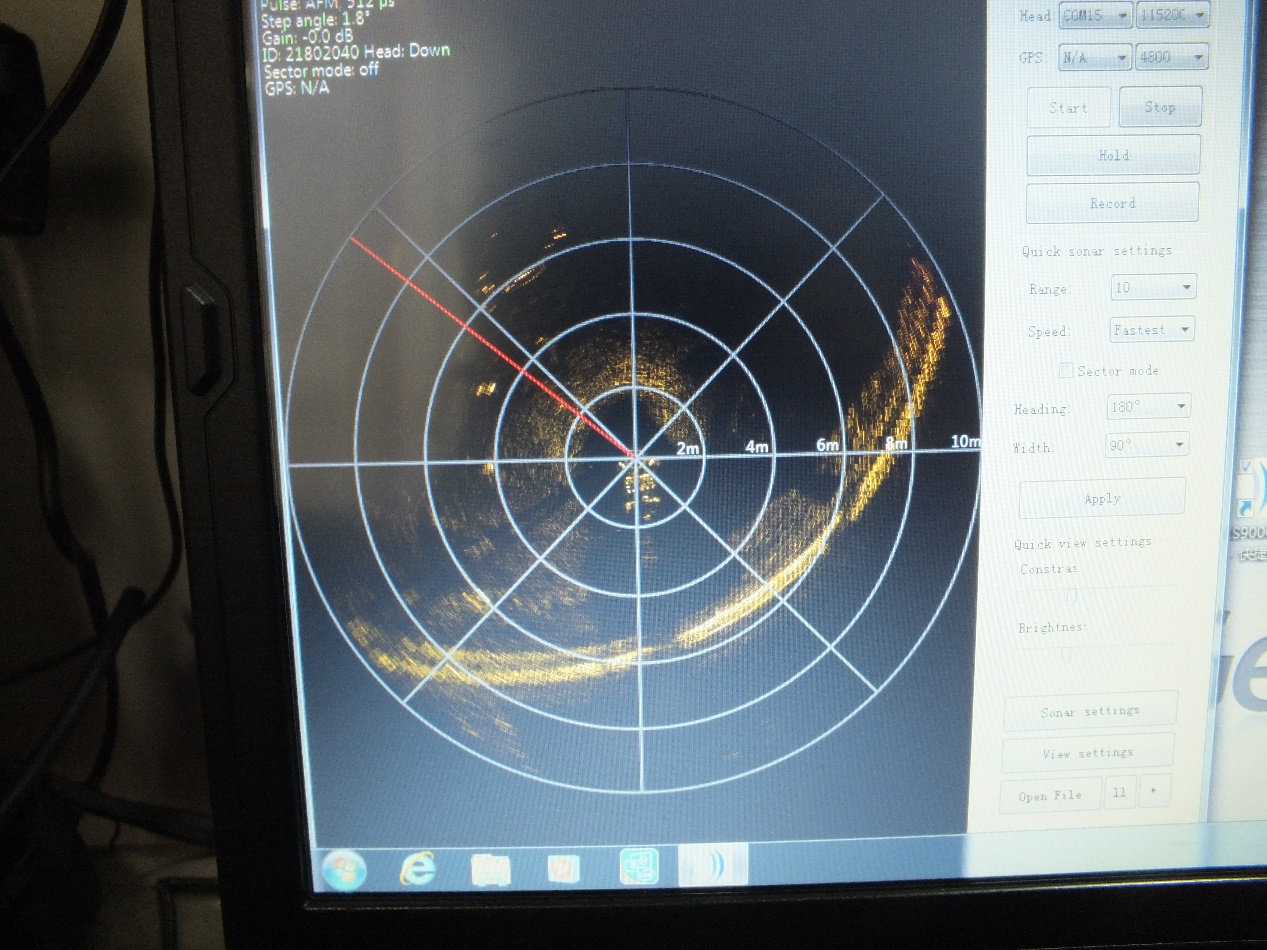Launch Internet Explorer from the taskbar
The width and height of the screenshot is (1267, 950).
tap(417, 869)
